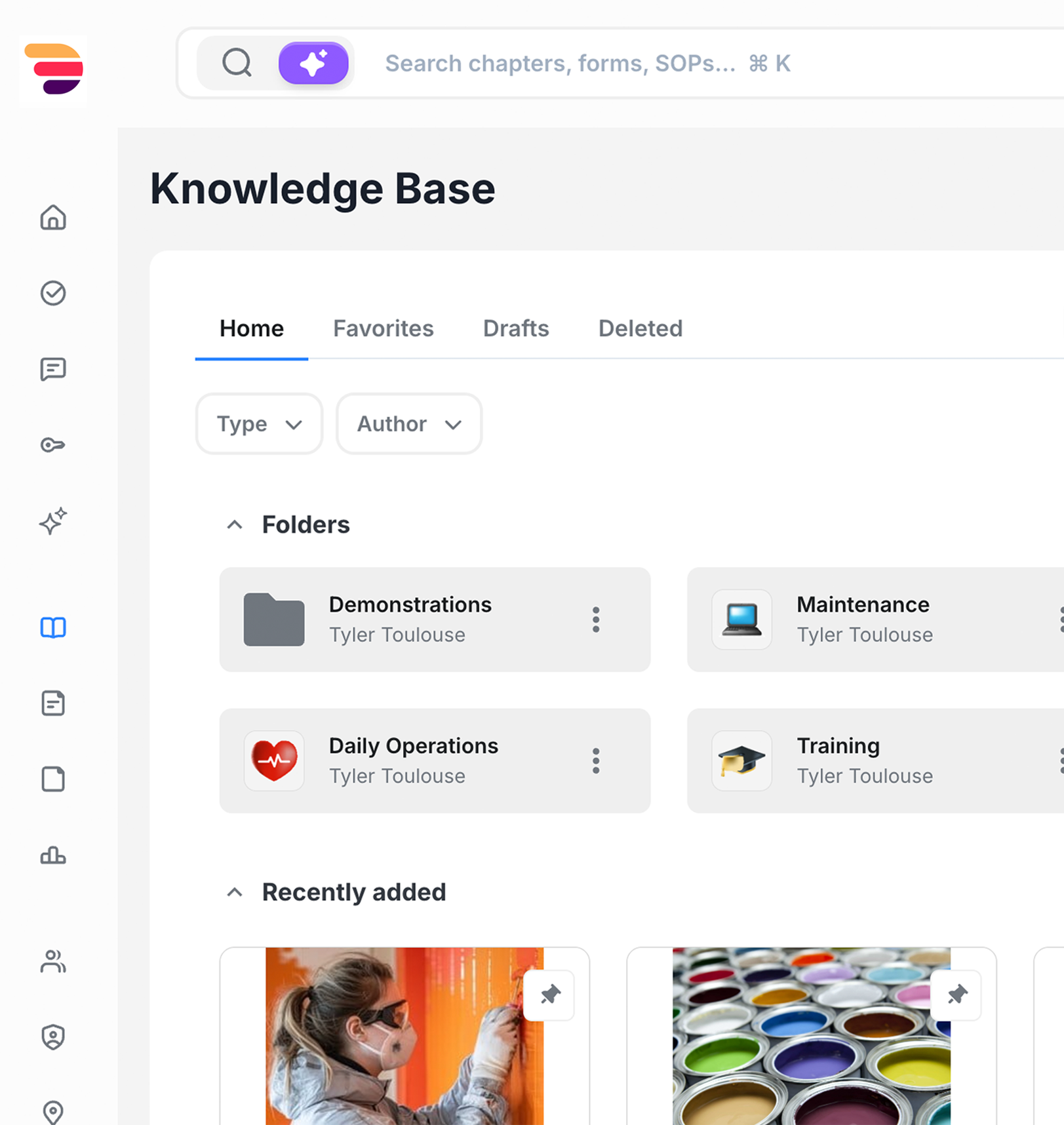Screen dimensions: 1064x1125
Task: Open the AI sparkles icon in the sidebar
Action: (53, 521)
